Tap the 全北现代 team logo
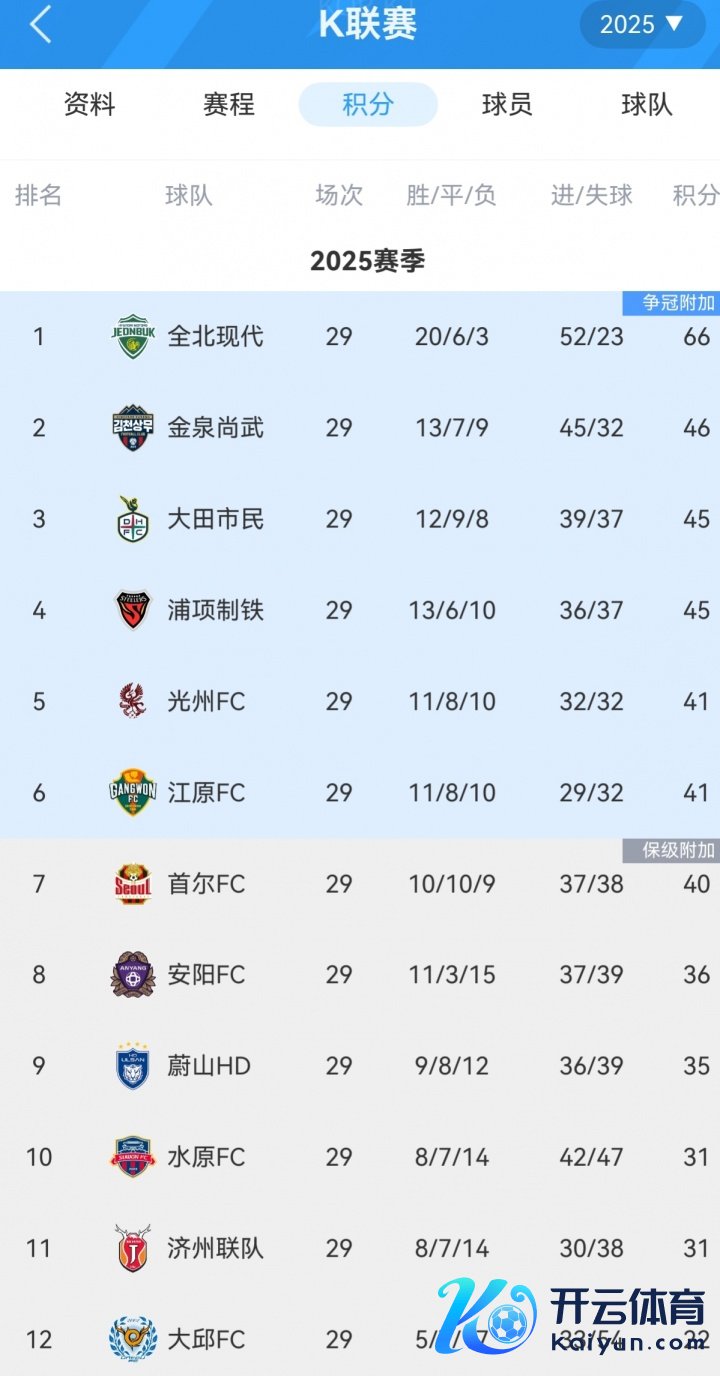Screen dimensions: 720x1376 pos(132,336)
